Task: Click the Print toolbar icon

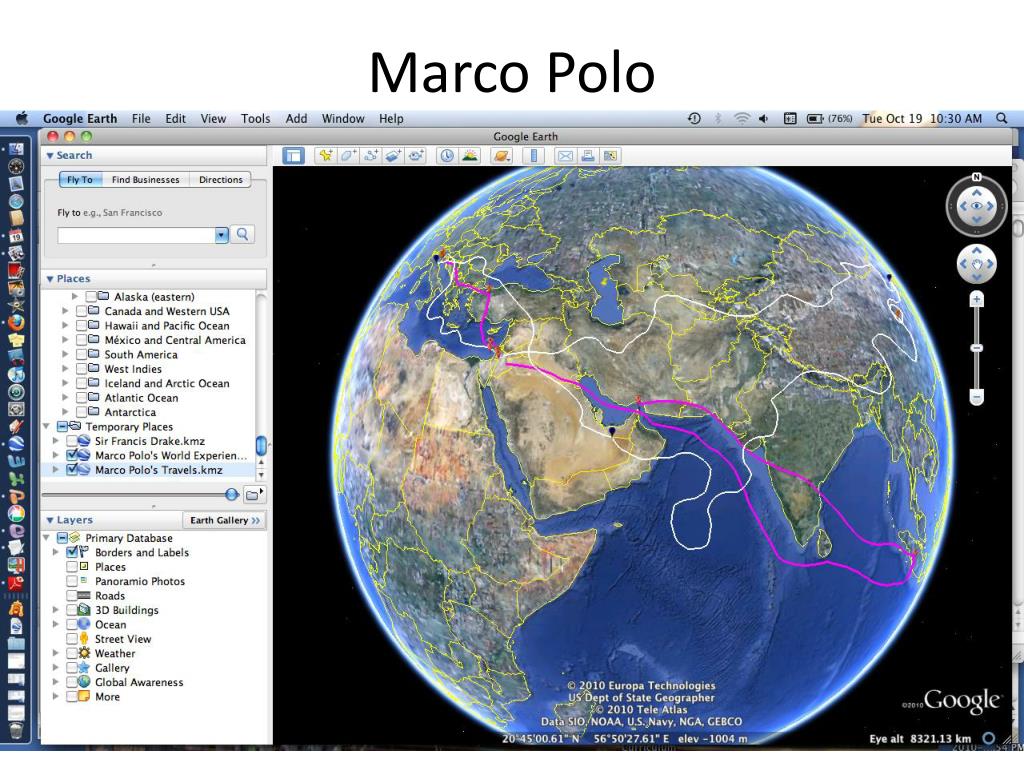Action: point(588,155)
